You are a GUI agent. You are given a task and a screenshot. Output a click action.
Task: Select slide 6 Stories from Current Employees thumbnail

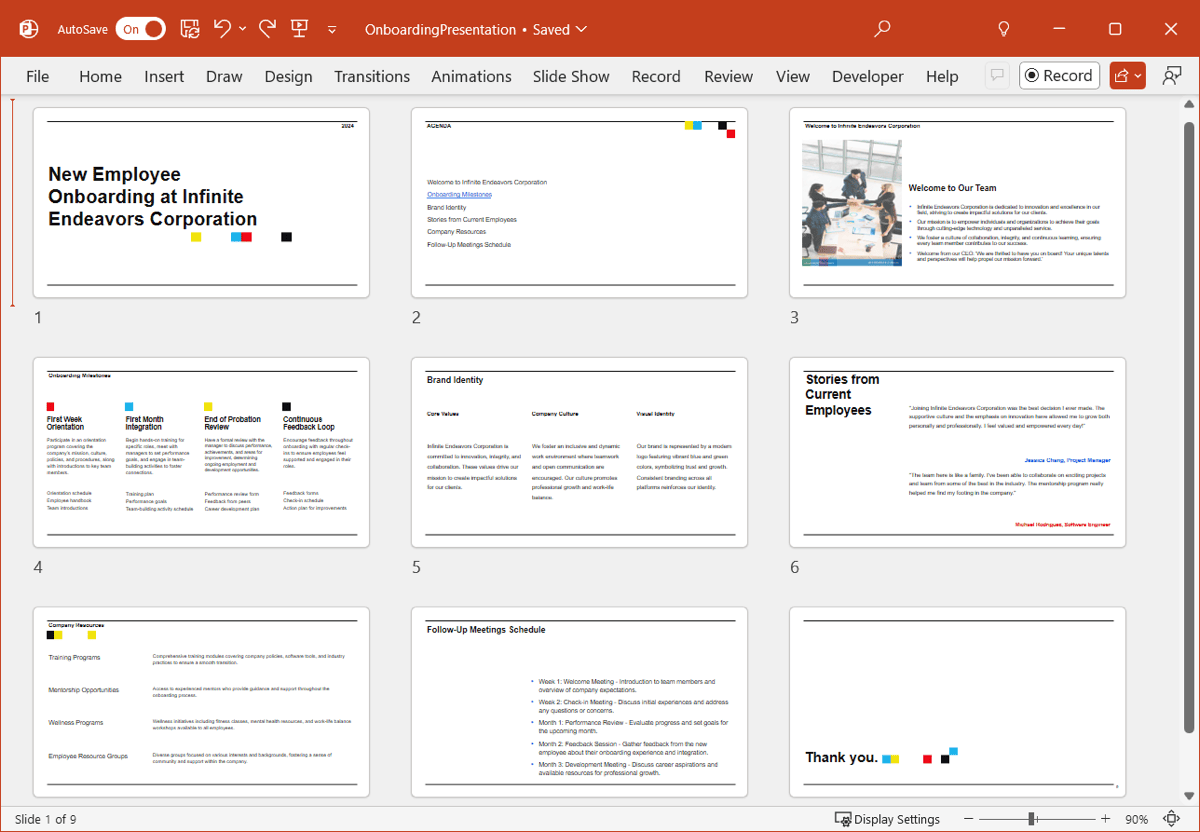pyautogui.click(x=957, y=452)
